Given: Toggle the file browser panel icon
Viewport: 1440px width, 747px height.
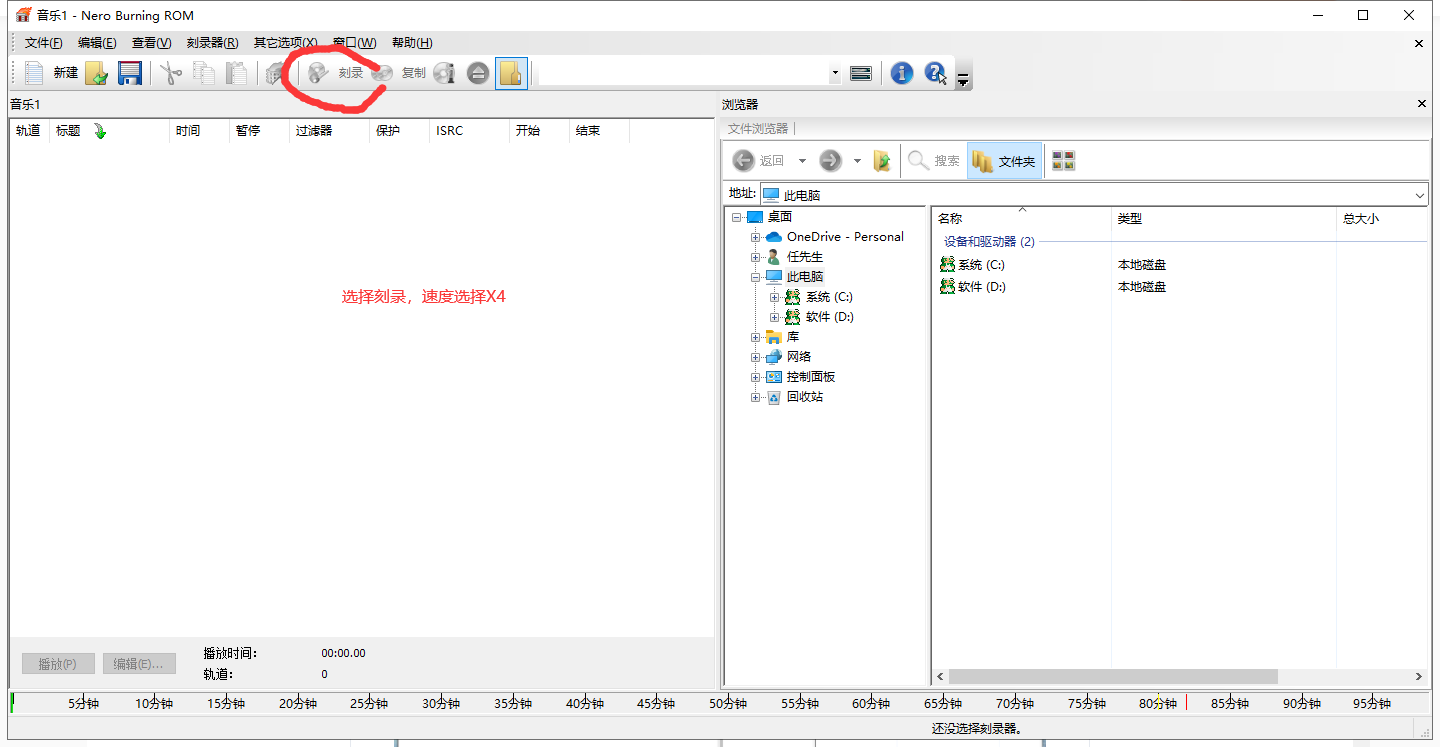Looking at the screenshot, I should click(x=512, y=73).
